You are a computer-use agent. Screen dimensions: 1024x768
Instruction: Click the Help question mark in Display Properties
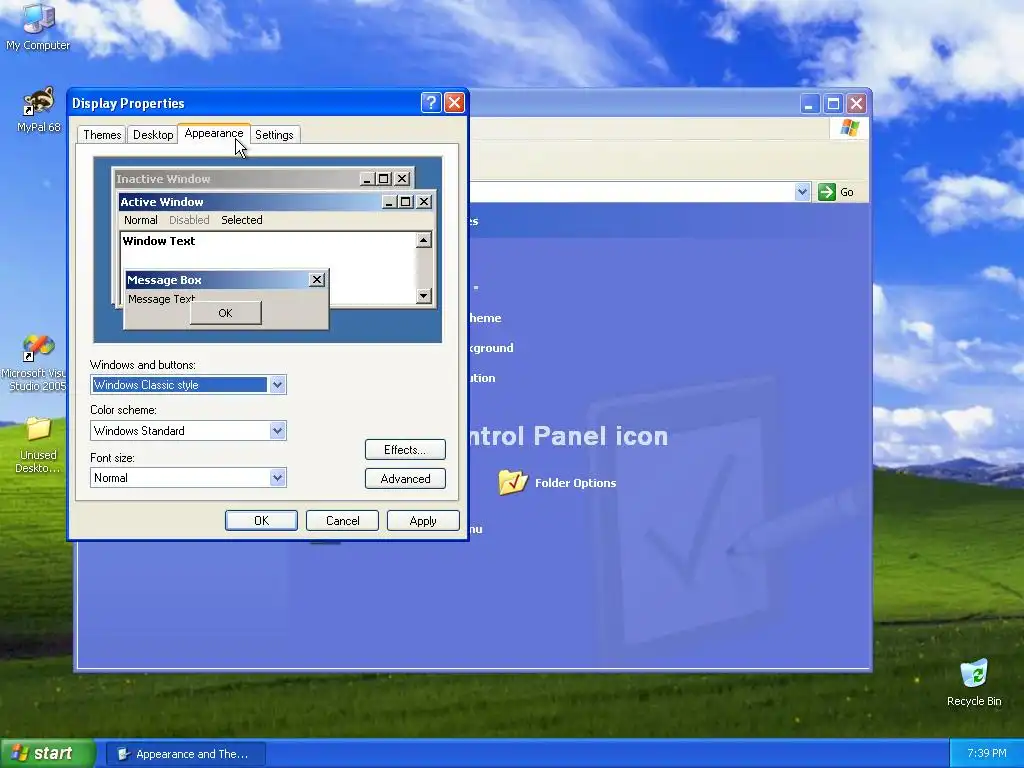[x=431, y=103]
